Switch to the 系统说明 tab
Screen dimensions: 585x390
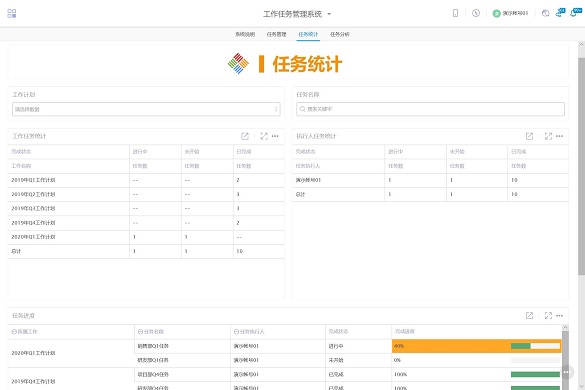point(245,34)
